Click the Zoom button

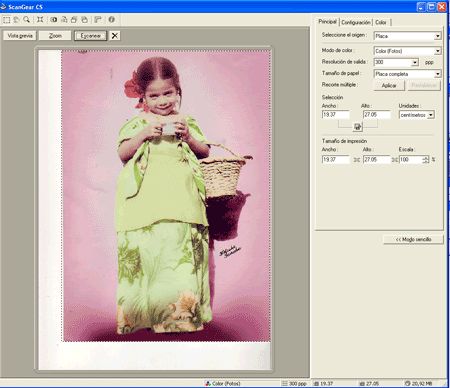(55, 36)
